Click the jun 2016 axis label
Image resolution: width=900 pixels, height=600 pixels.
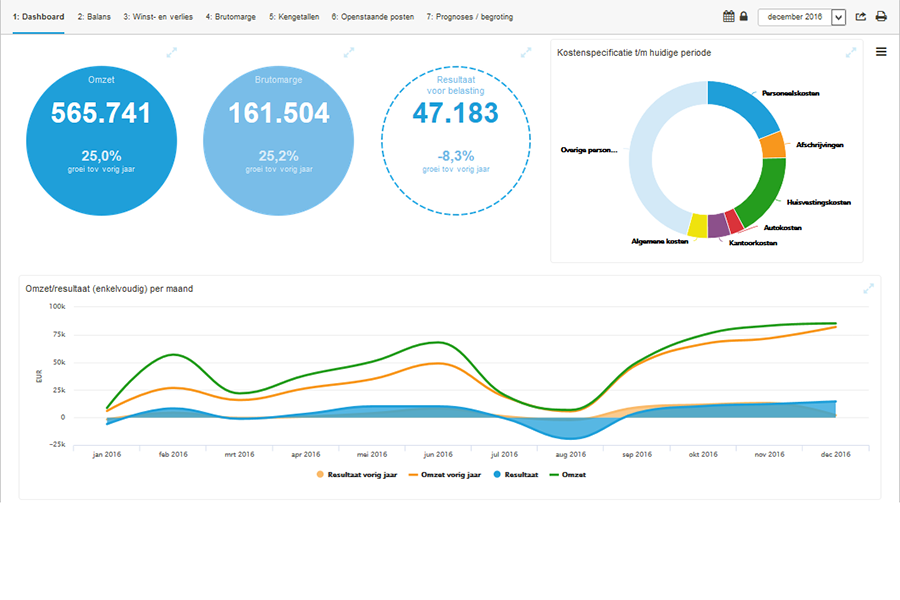438,454
